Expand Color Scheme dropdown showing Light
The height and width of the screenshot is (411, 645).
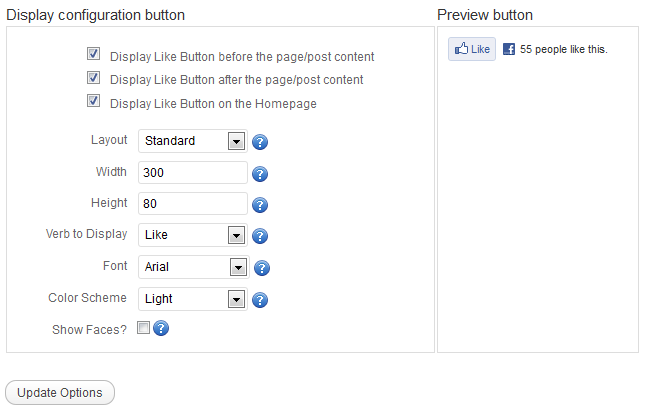coord(193,299)
